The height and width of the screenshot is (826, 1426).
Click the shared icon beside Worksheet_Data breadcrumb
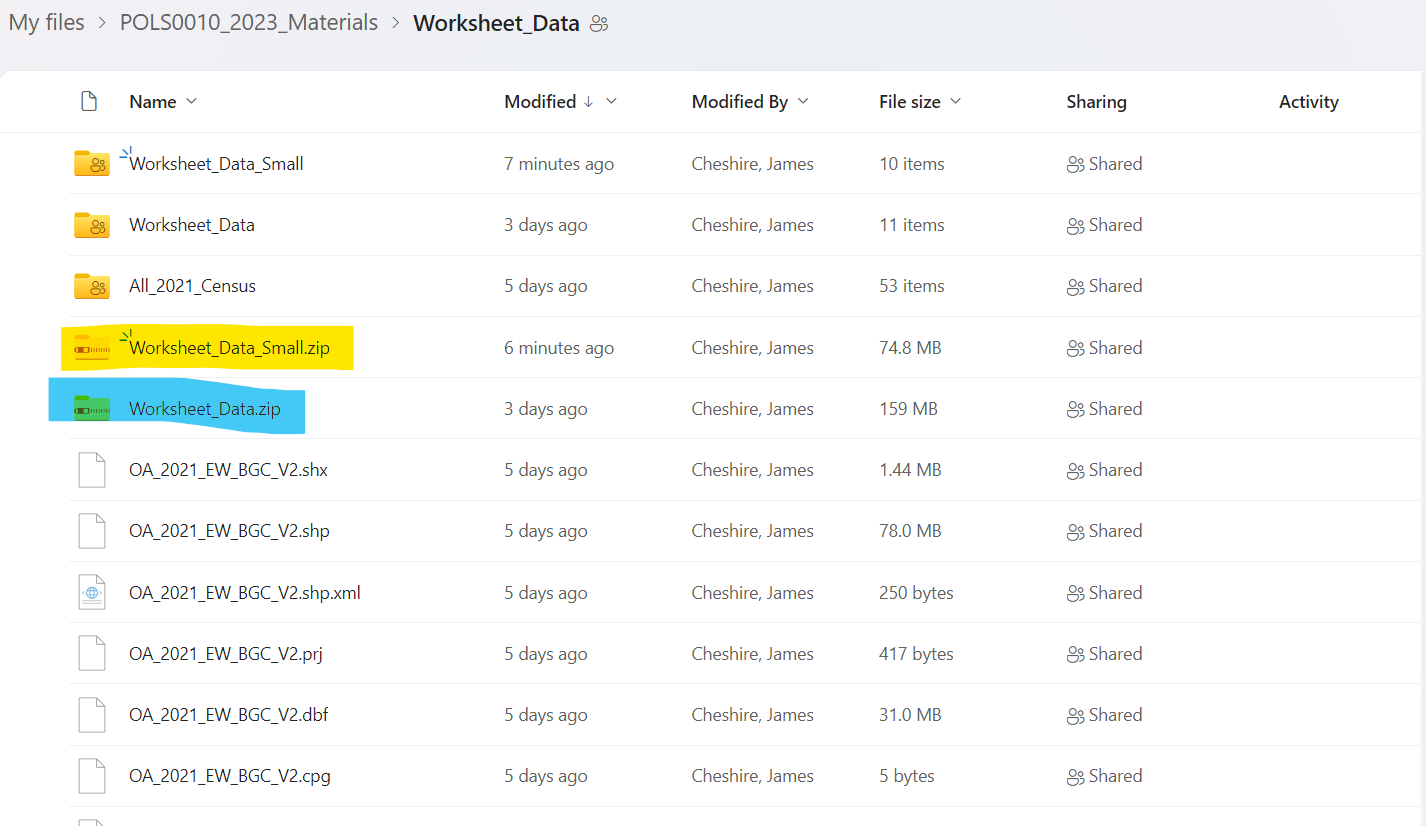[x=599, y=24]
